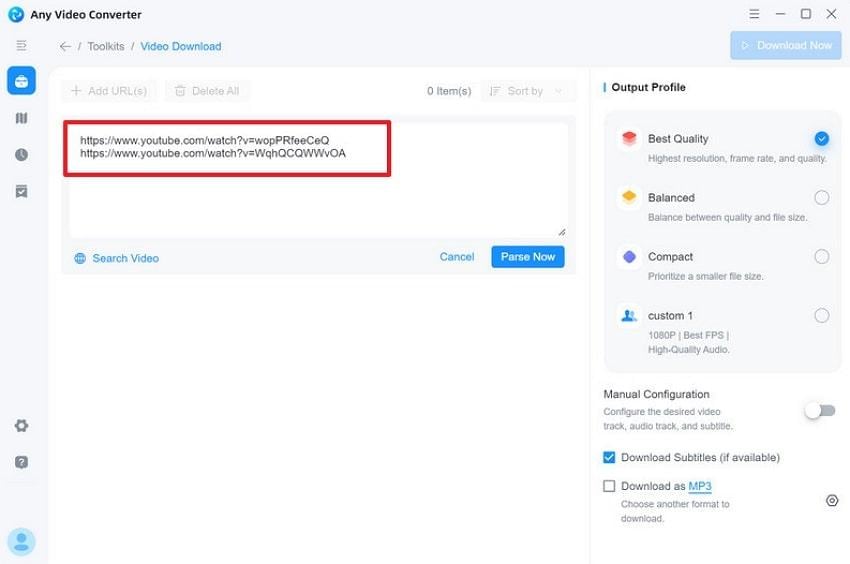
Task: Click the 0 Item(s) counter
Action: pos(449,91)
